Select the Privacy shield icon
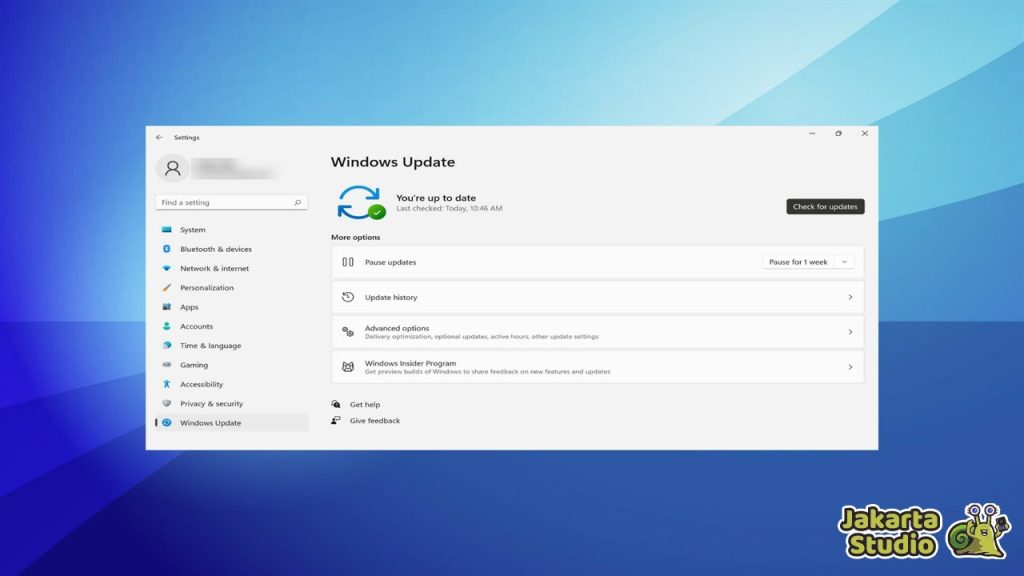 [167, 404]
